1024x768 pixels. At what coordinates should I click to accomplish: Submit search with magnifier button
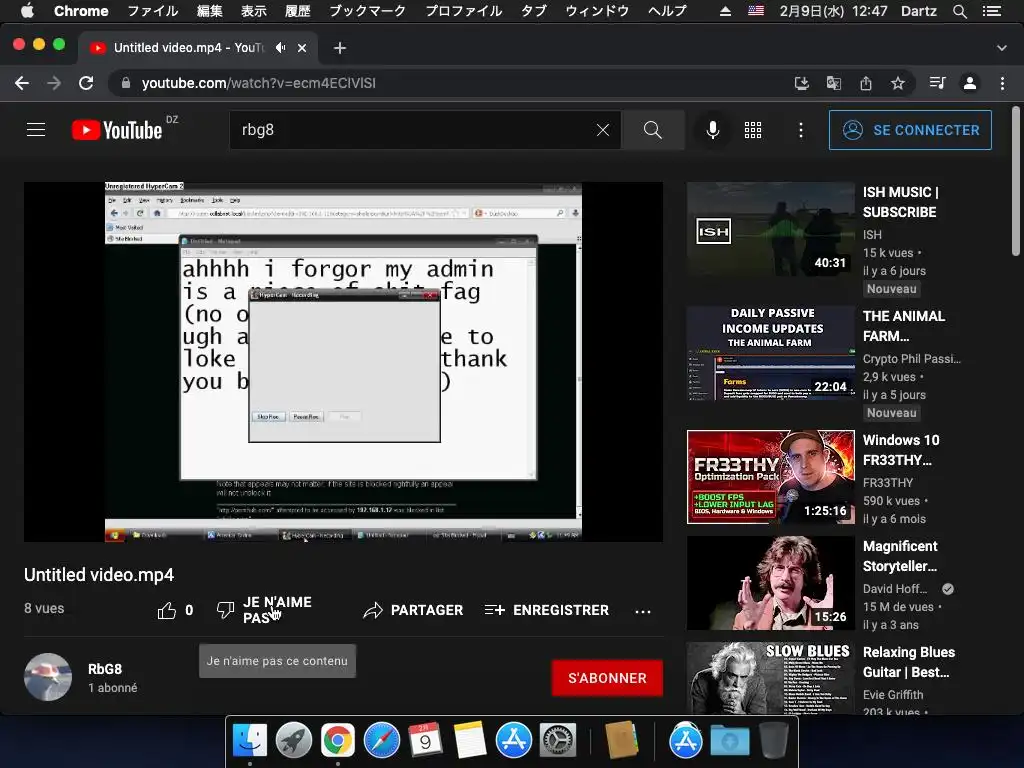[652, 130]
